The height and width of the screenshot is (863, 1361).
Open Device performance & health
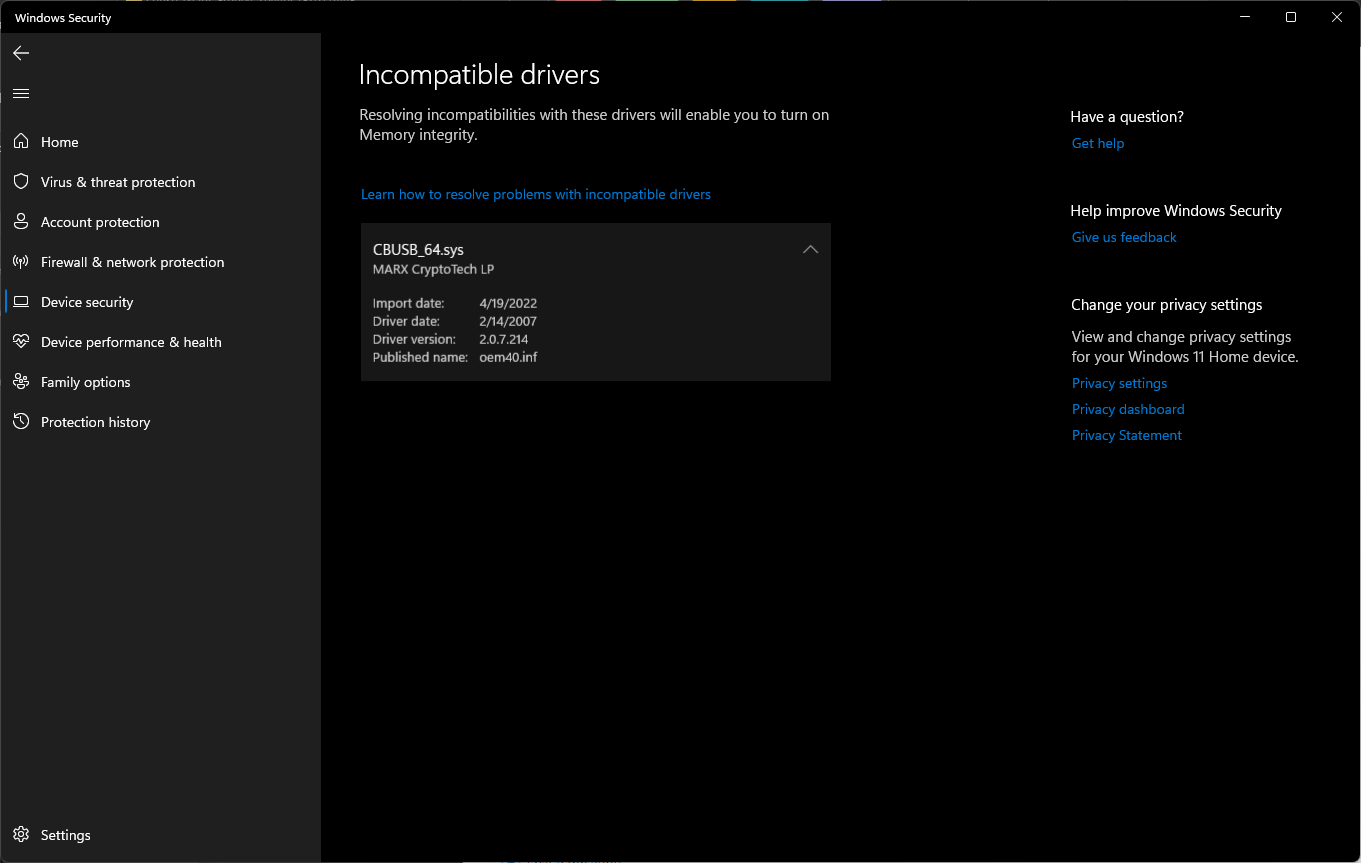click(131, 341)
